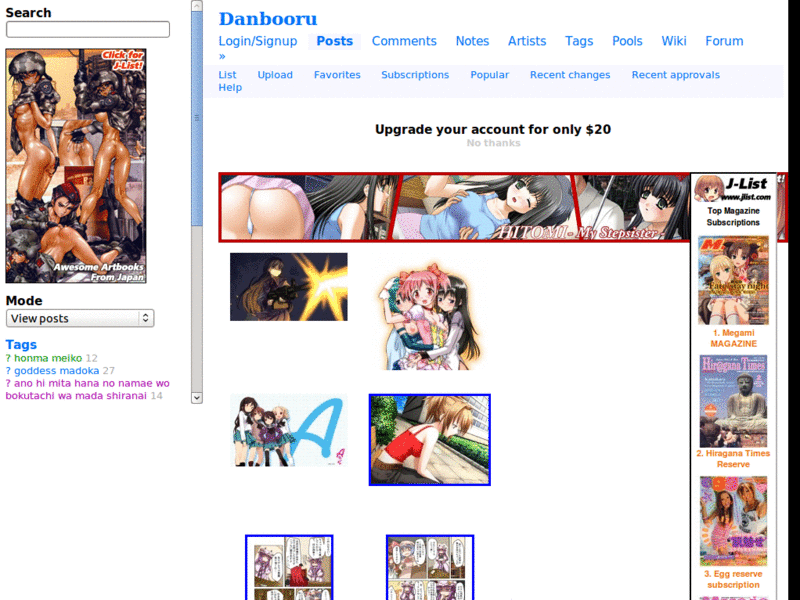Open the Artists page
Image resolution: width=800 pixels, height=600 pixels.
click(527, 41)
